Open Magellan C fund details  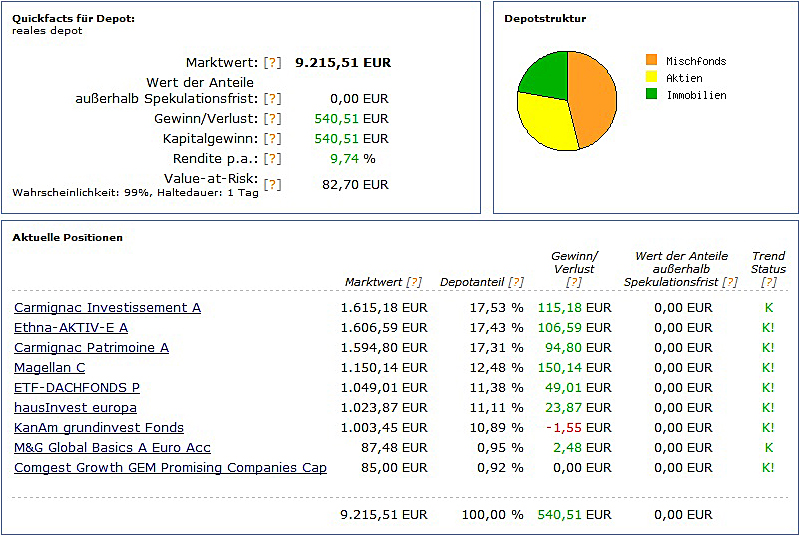(x=49, y=368)
